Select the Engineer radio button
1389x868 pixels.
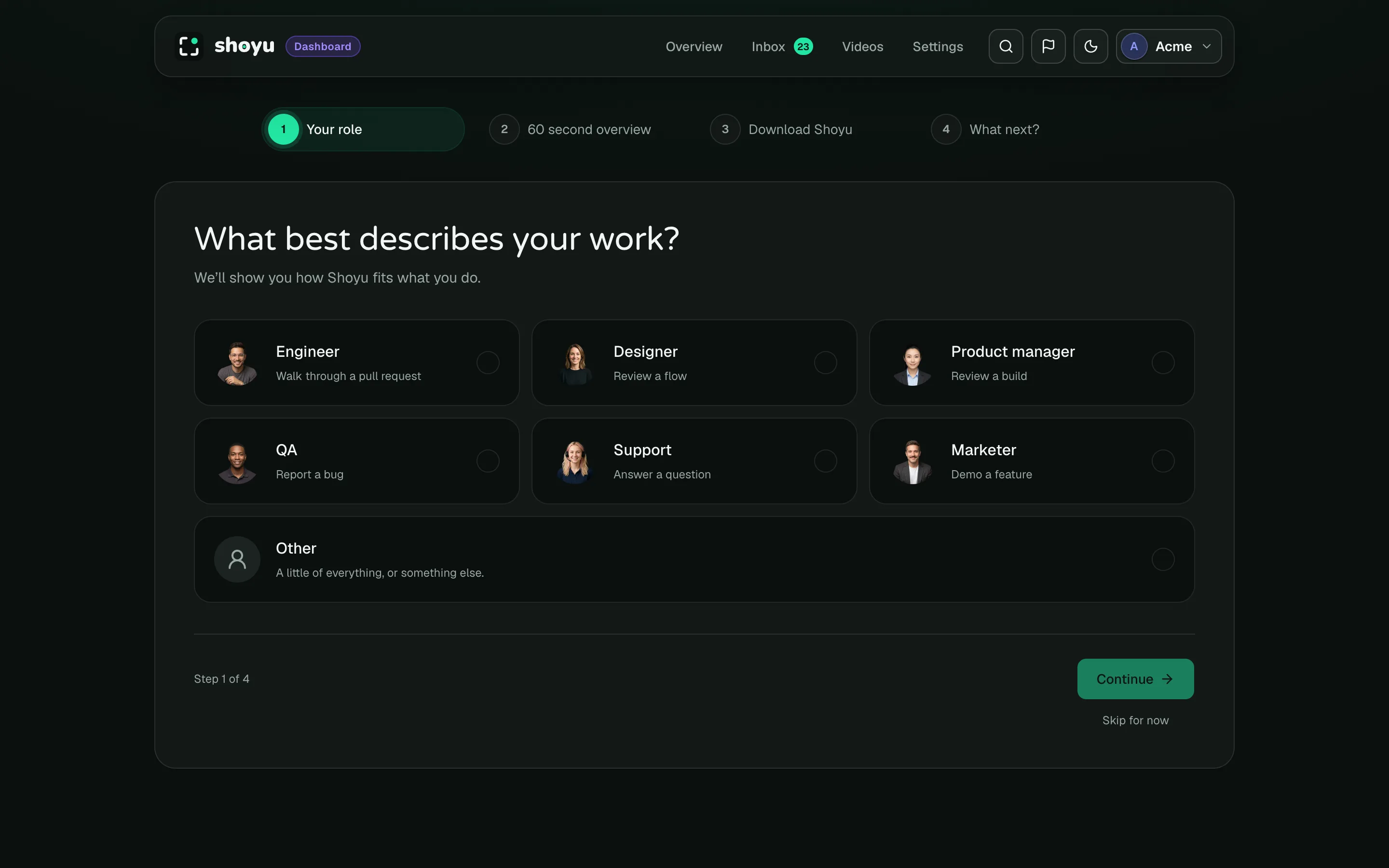488,363
